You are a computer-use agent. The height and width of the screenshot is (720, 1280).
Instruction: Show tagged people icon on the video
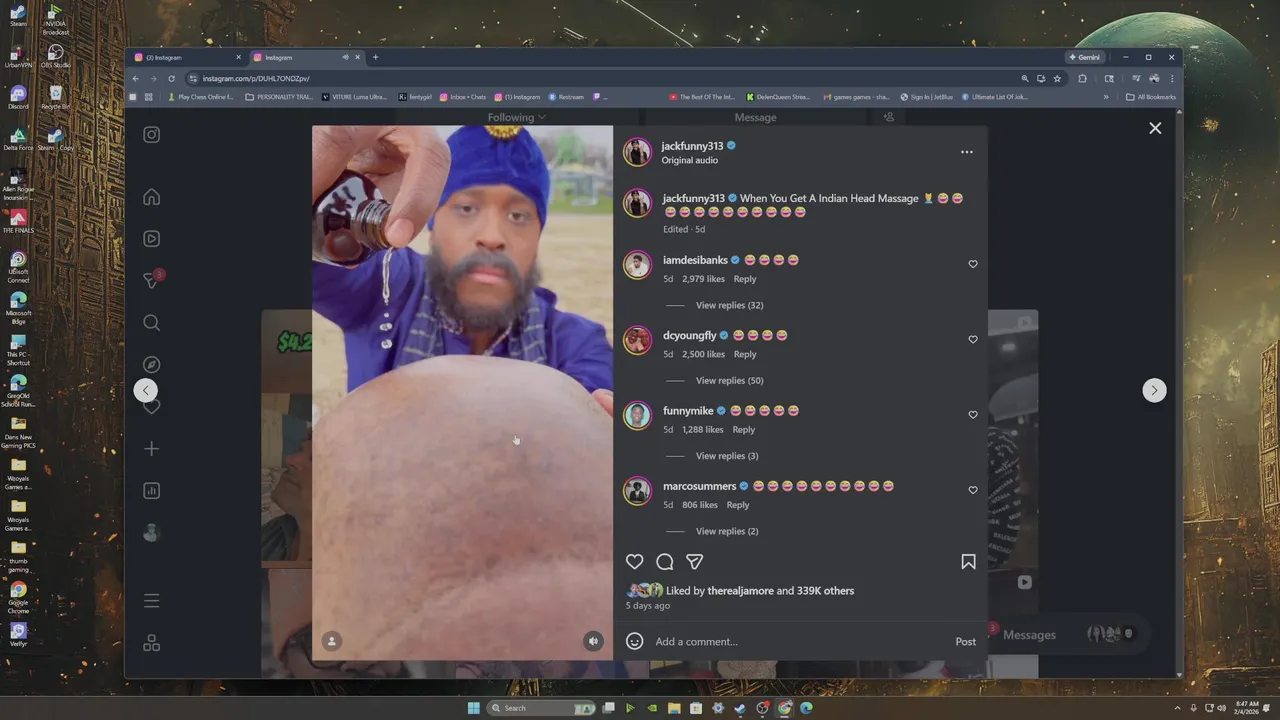point(332,641)
